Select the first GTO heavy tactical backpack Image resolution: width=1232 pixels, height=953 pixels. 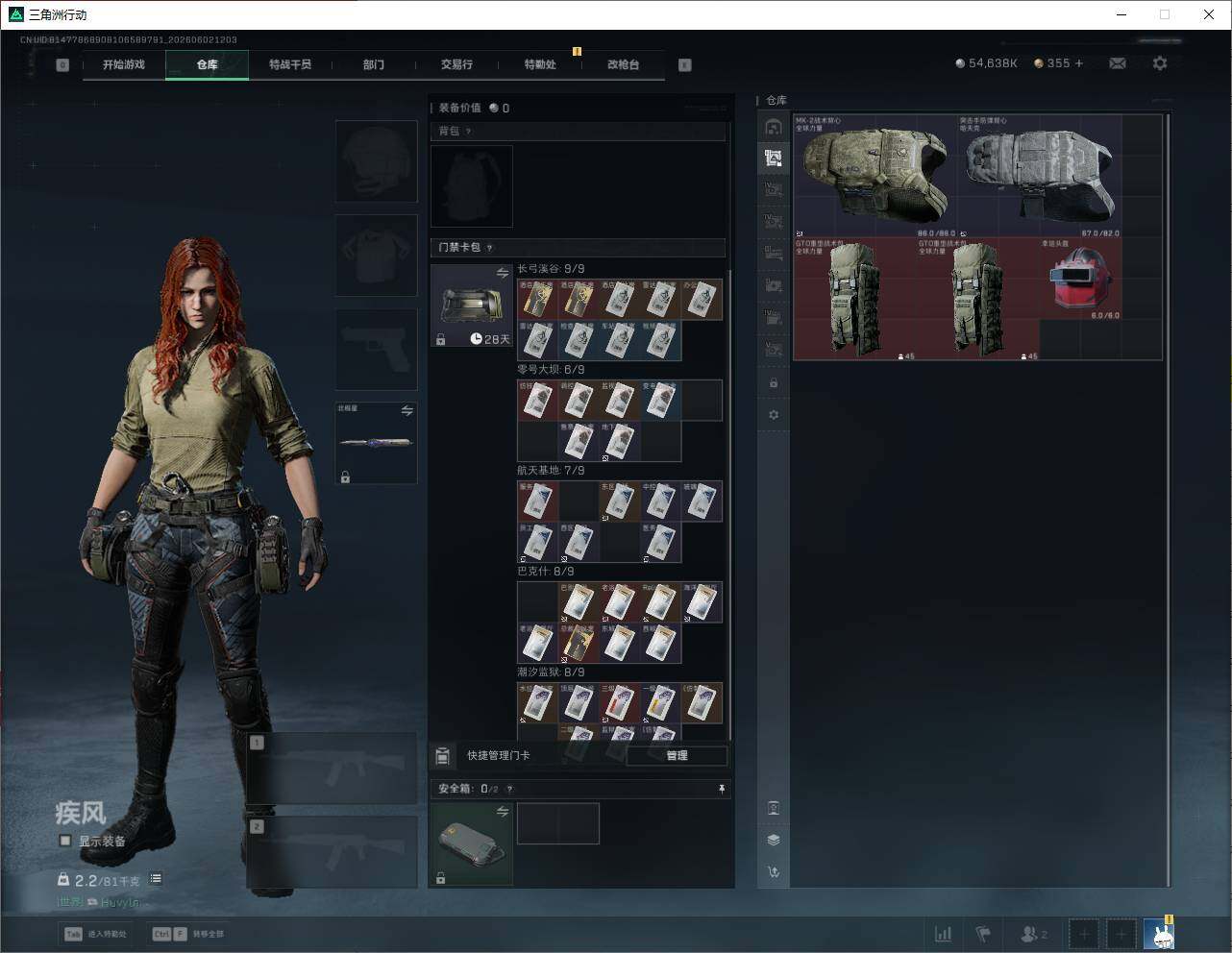click(855, 299)
